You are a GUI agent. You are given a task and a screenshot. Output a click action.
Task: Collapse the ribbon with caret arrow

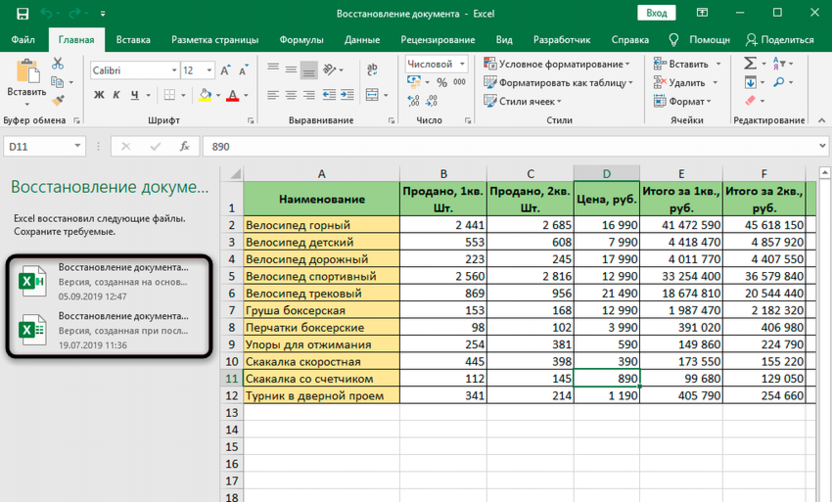[821, 120]
